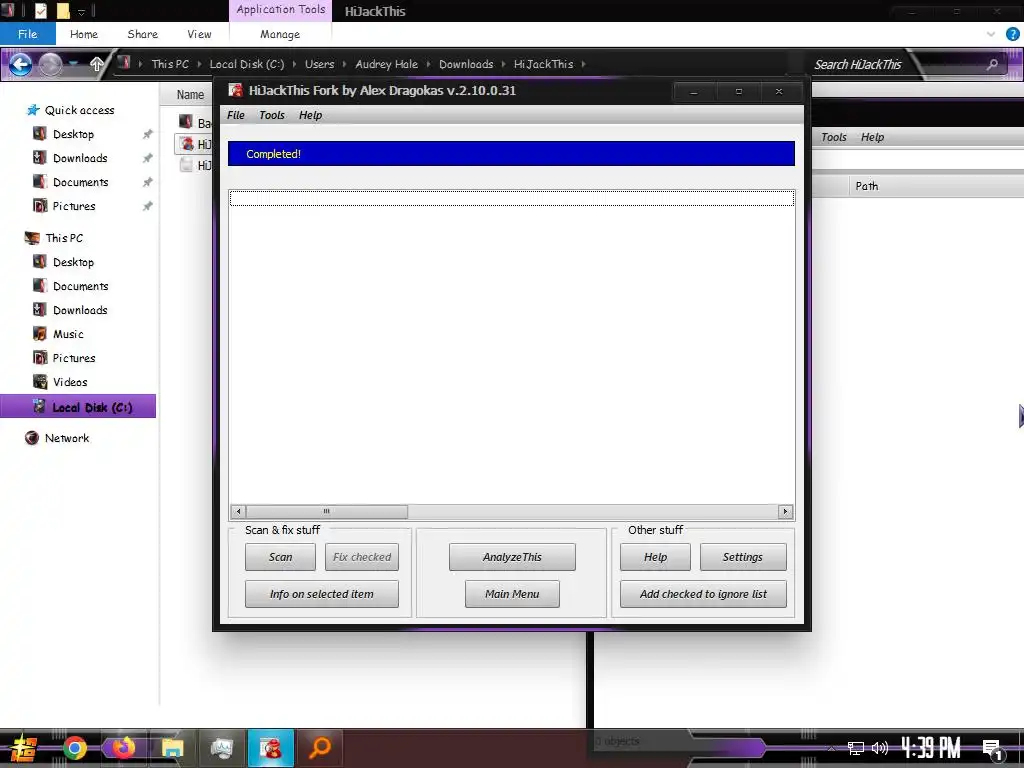Screen dimensions: 1024x768
Task: Open Pictures under Quick access
Action: (x=74, y=206)
